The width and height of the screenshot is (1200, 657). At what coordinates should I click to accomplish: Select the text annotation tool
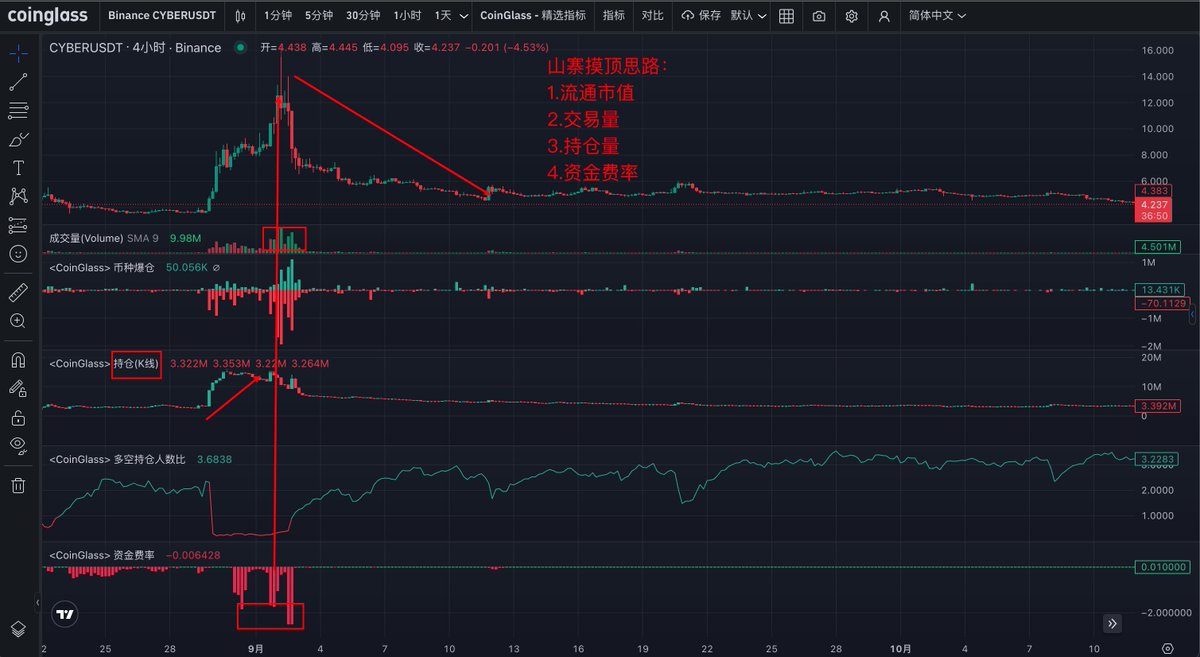pos(18,167)
